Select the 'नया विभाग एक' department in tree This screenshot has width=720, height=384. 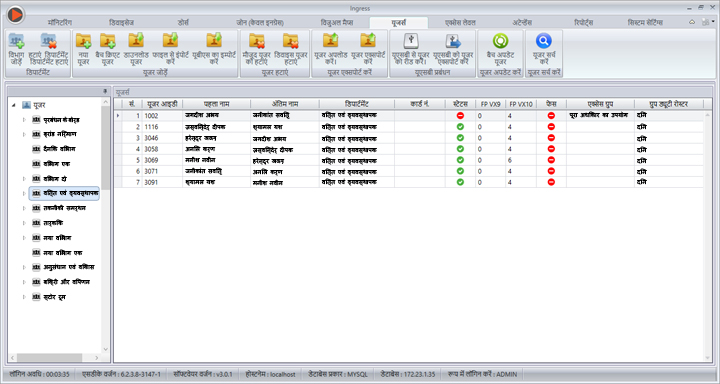(63, 253)
